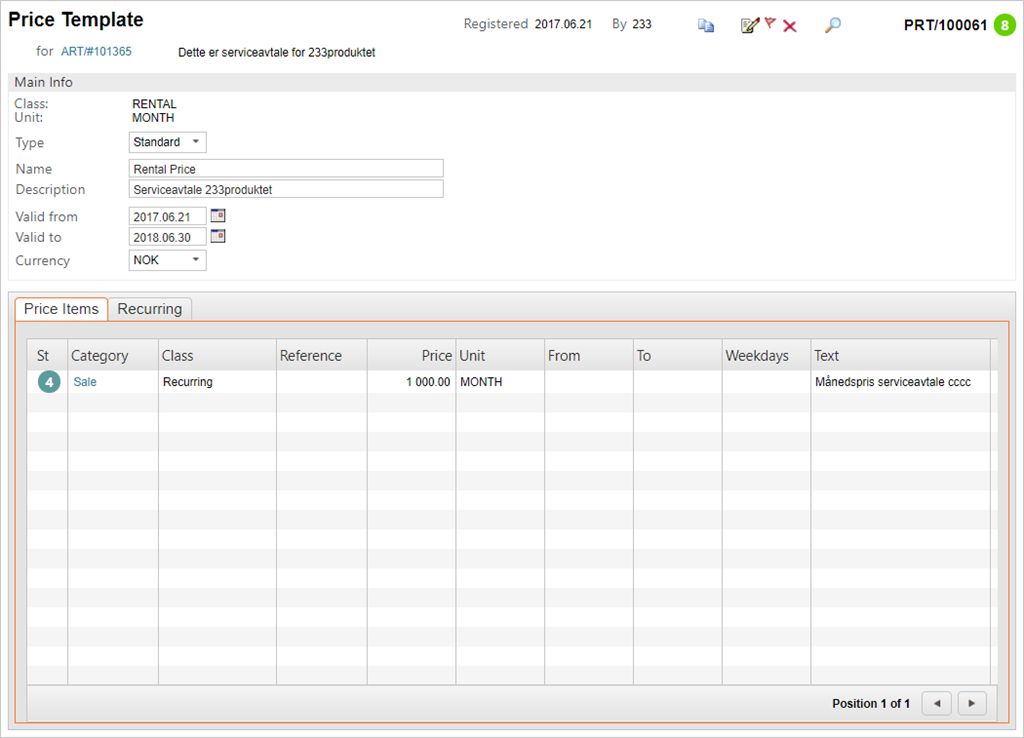Click the small red flag icon
Screen dimensions: 1024x738
tap(770, 23)
